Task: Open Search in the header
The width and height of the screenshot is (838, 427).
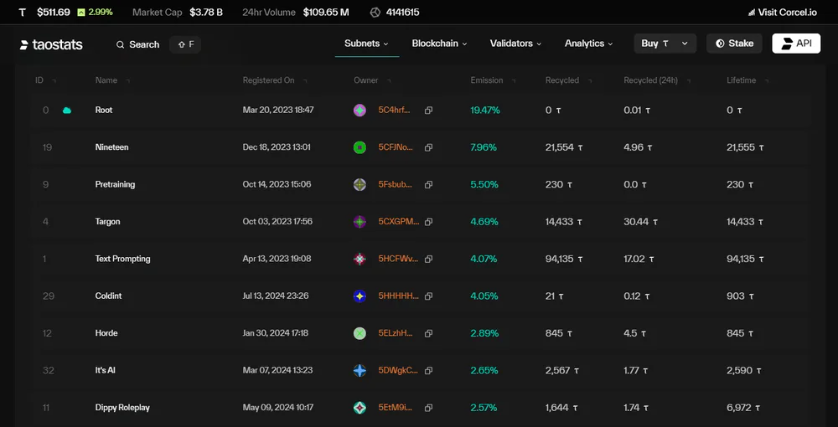Action: coord(138,44)
